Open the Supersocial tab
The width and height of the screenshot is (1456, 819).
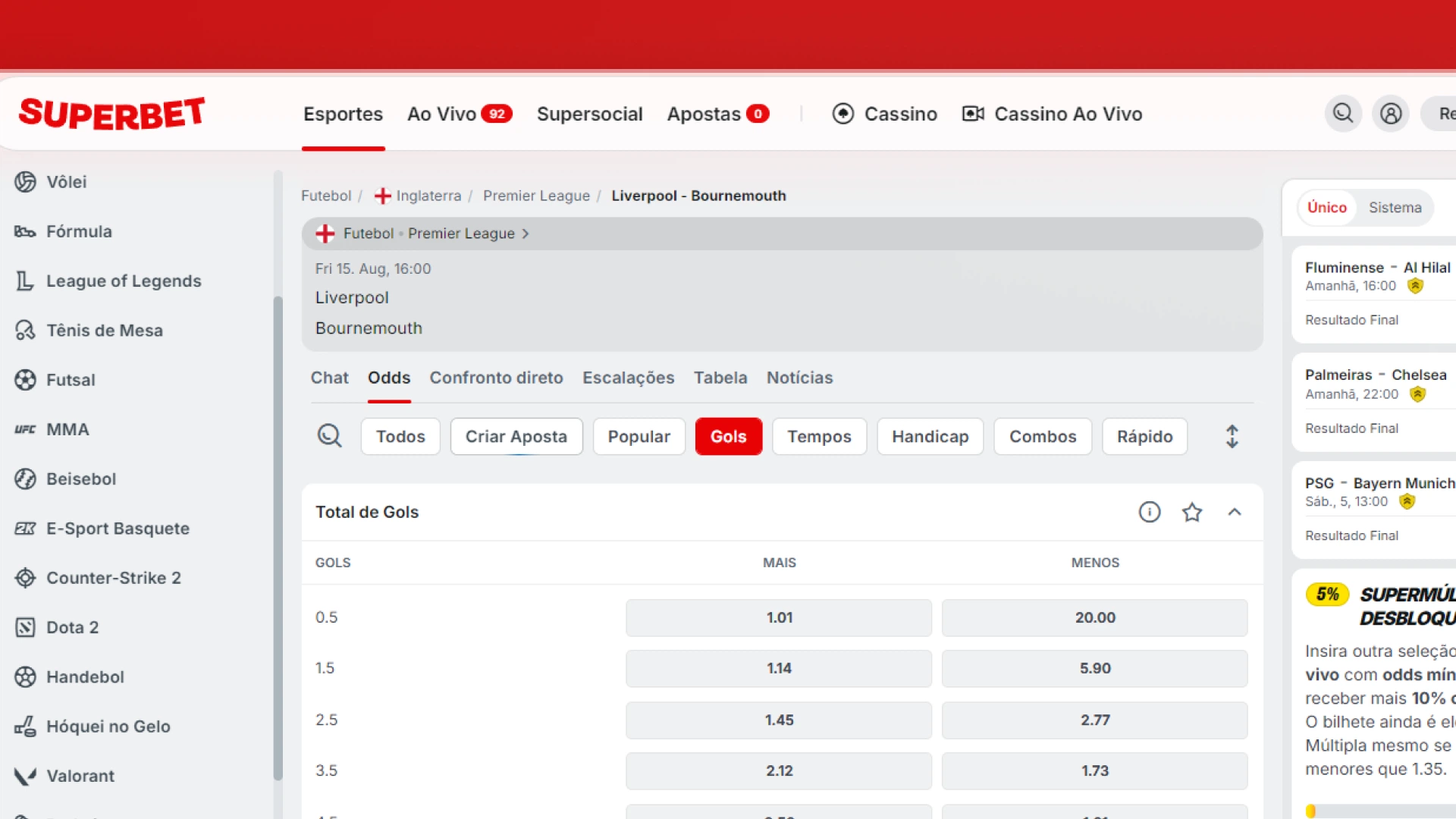590,114
